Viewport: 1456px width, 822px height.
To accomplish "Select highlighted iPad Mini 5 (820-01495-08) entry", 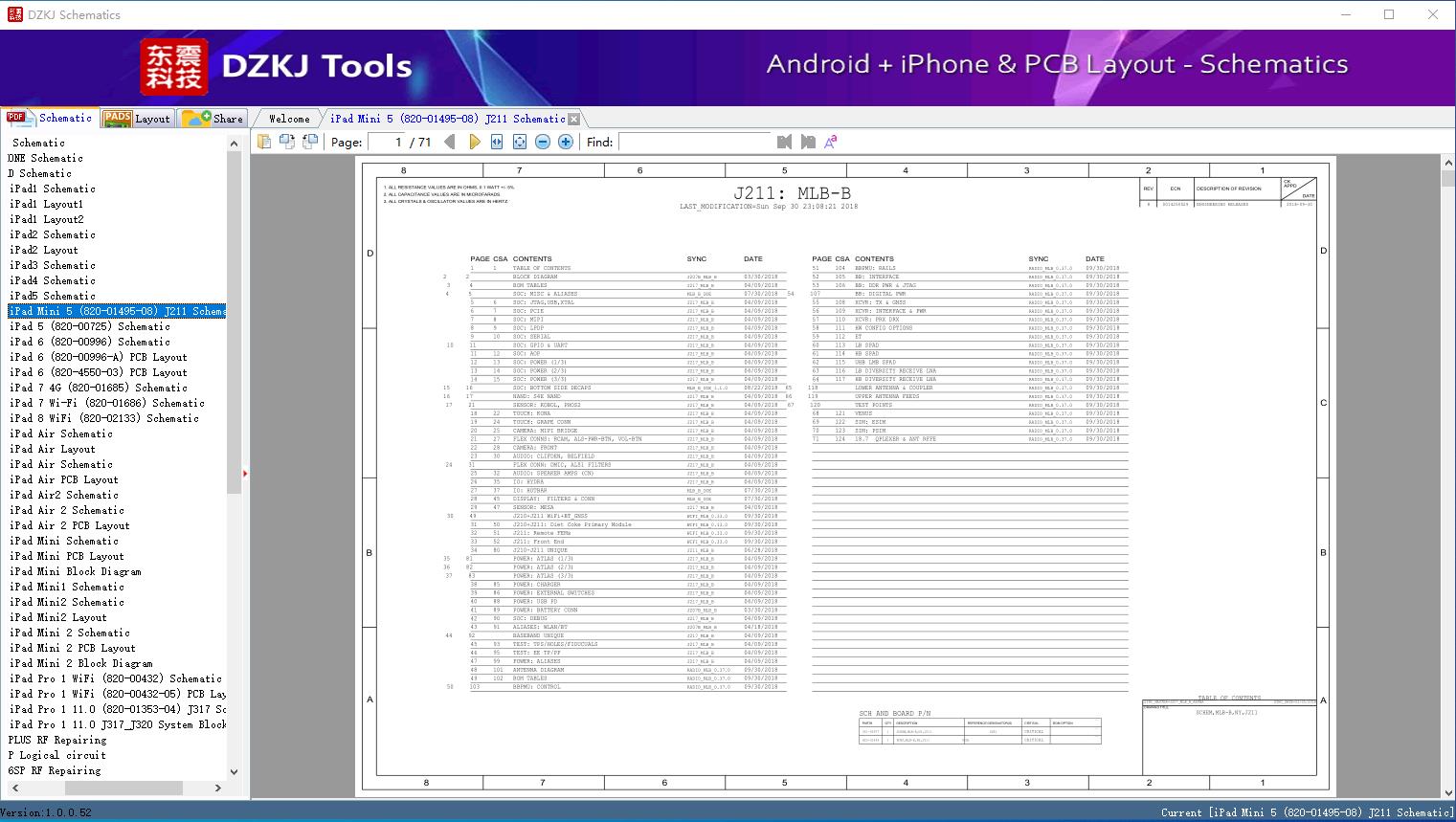I will [117, 311].
